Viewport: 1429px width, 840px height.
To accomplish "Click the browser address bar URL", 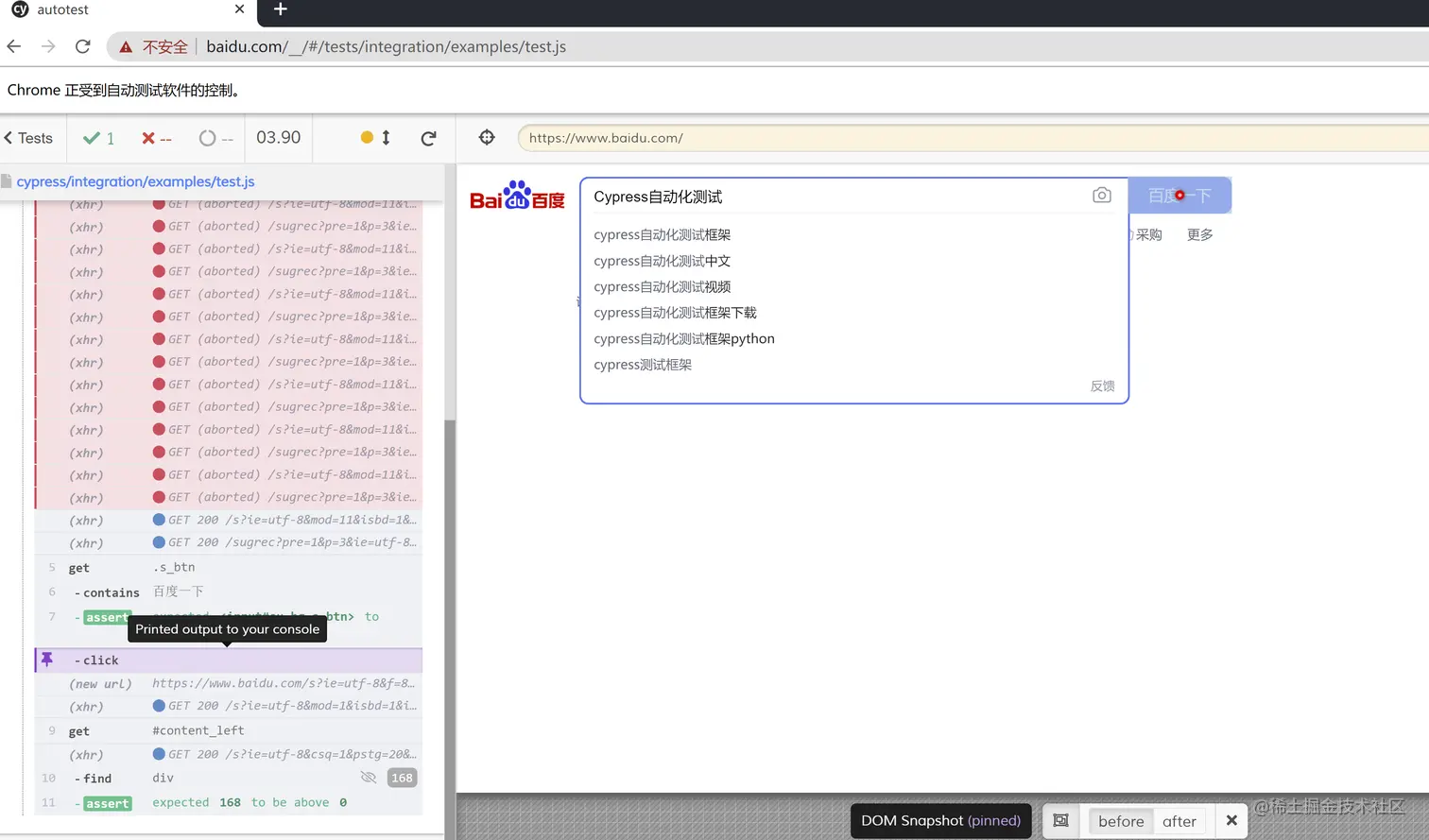I will click(386, 46).
